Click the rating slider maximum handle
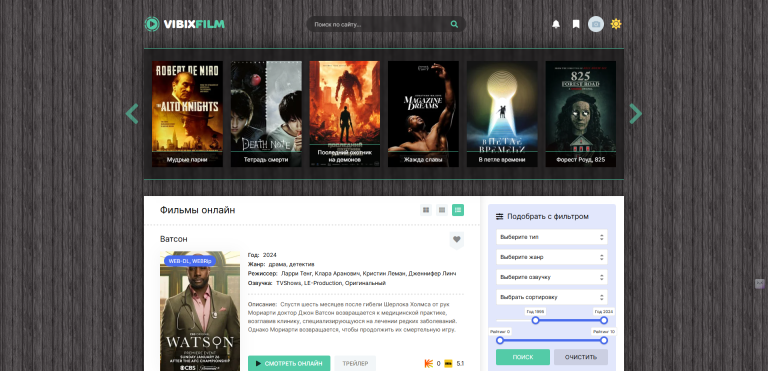Image resolution: width=768 pixels, height=371 pixels. (604, 340)
